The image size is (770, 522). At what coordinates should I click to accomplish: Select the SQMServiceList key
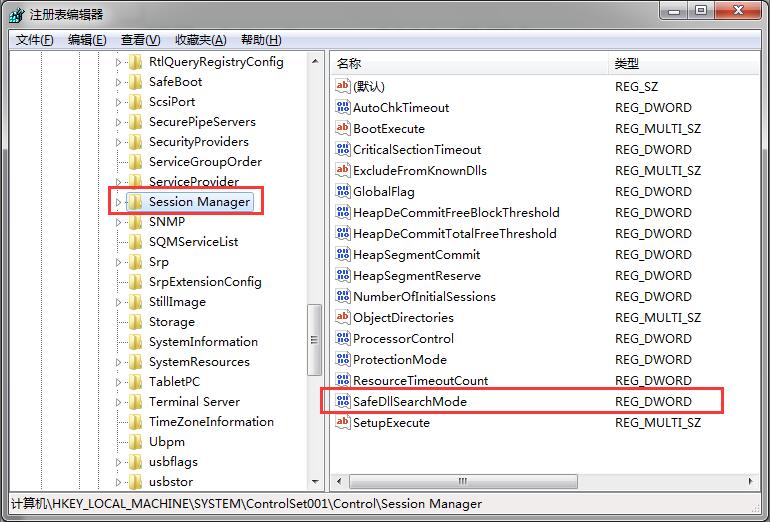(x=193, y=242)
